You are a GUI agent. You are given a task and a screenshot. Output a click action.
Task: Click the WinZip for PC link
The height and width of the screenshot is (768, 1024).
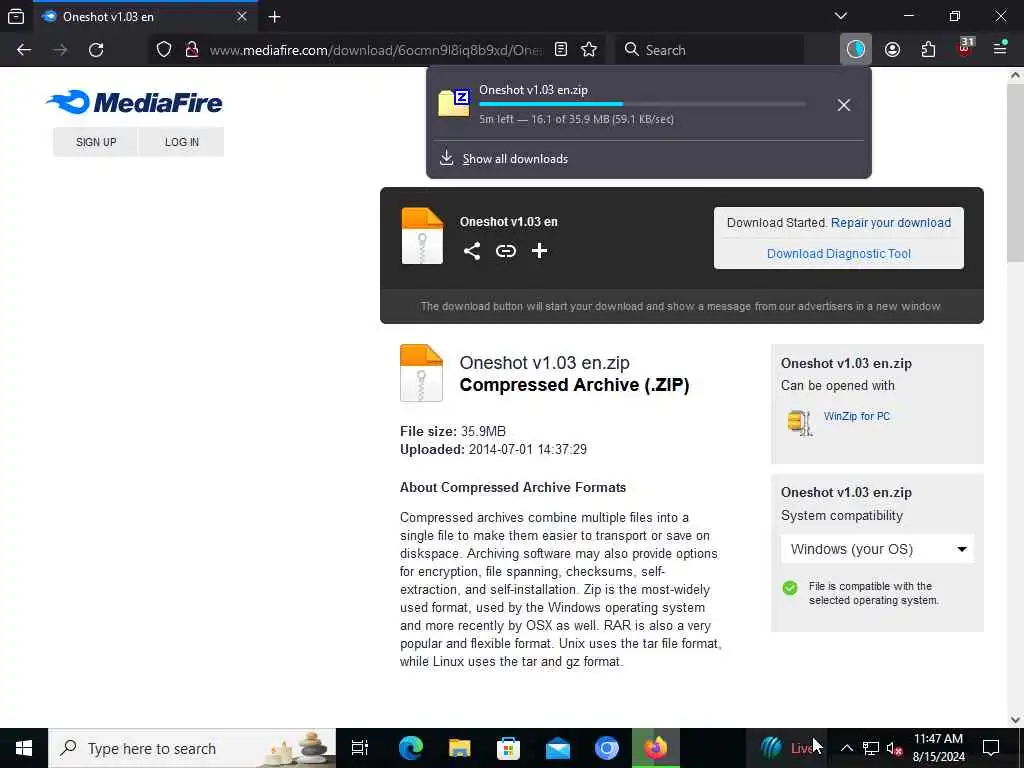[x=857, y=416]
